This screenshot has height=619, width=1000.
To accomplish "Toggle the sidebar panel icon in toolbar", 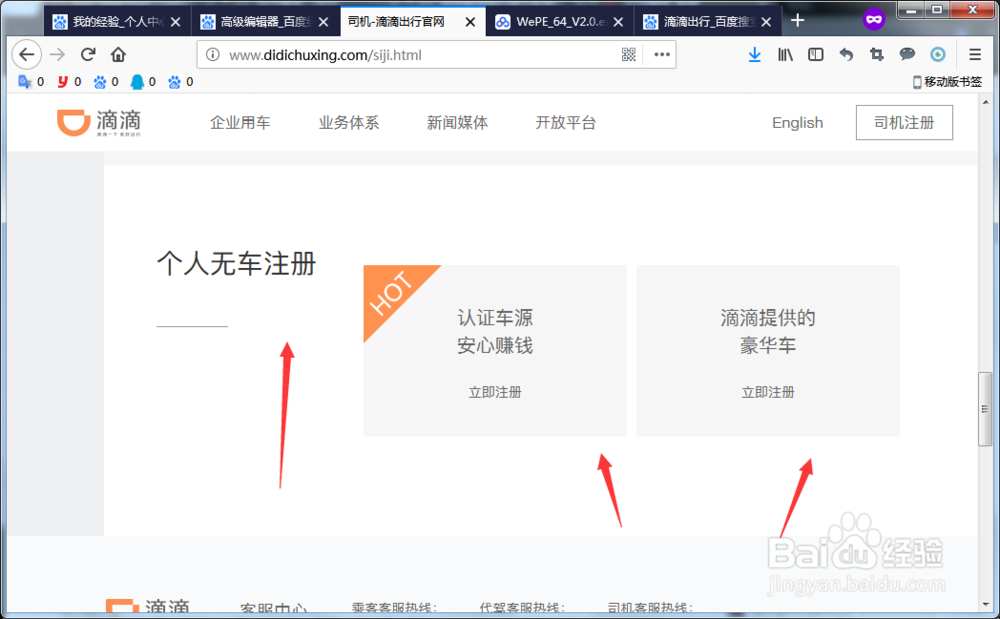I will pos(816,54).
